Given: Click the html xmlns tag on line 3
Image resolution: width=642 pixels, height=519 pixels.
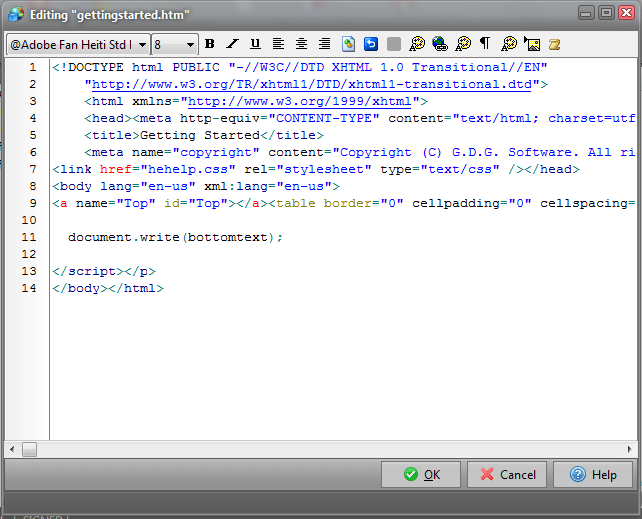Looking at the screenshot, I should [x=256, y=101].
